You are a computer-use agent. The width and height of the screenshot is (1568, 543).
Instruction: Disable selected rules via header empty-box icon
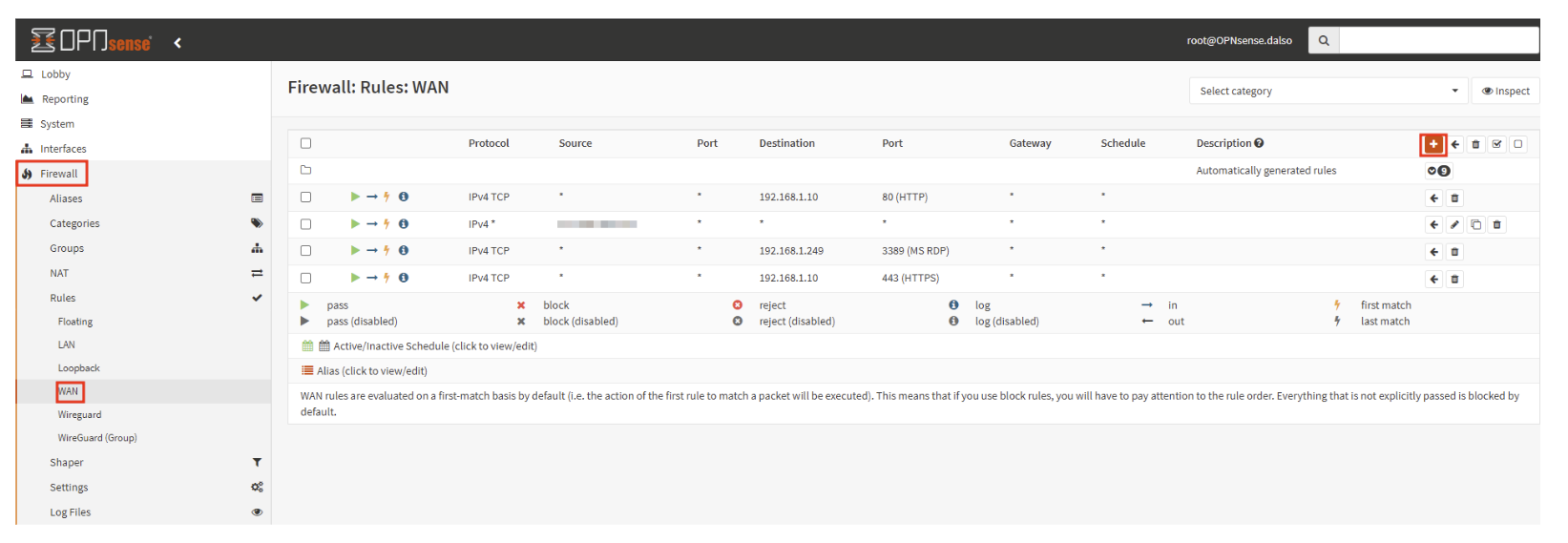coord(1518,144)
